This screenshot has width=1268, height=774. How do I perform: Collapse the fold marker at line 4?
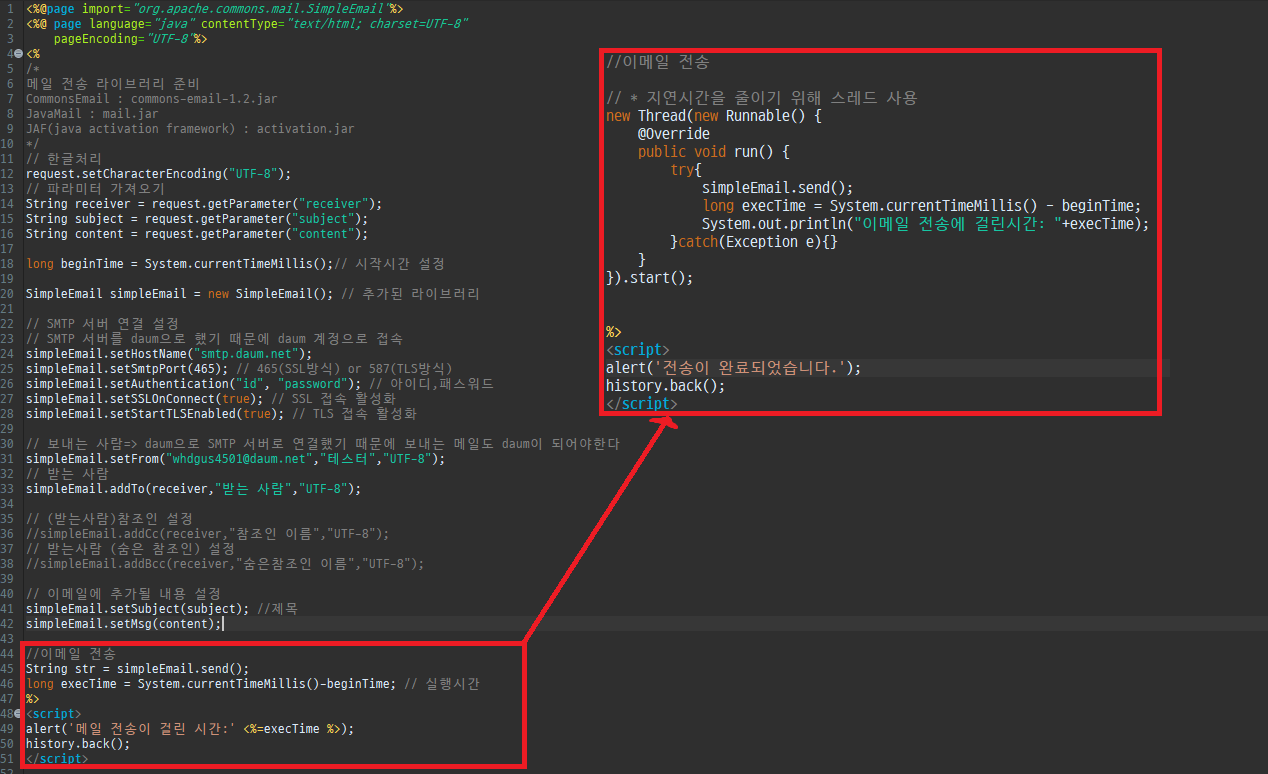point(19,54)
